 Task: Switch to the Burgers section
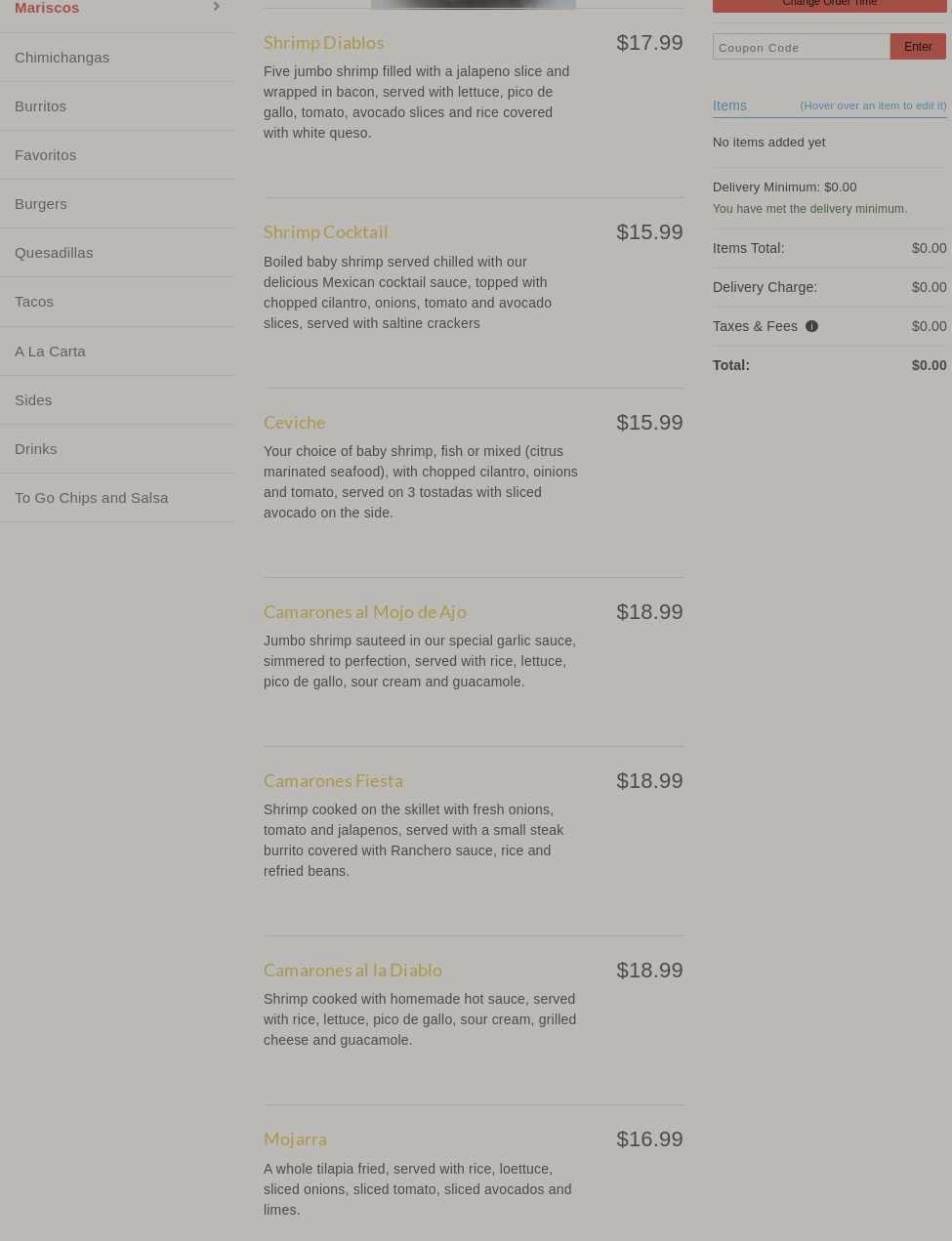(x=41, y=203)
